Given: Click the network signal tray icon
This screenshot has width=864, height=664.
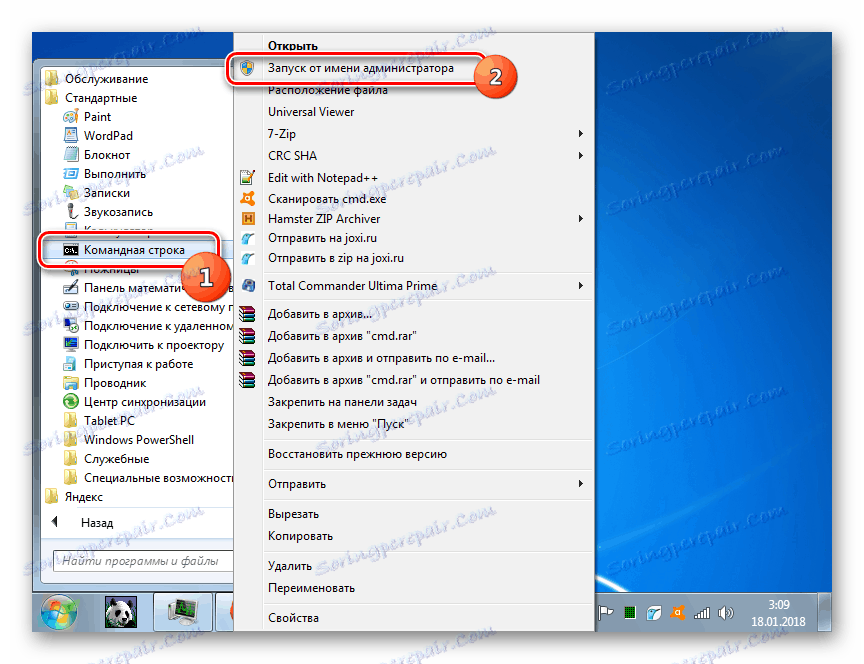Looking at the screenshot, I should point(701,613).
